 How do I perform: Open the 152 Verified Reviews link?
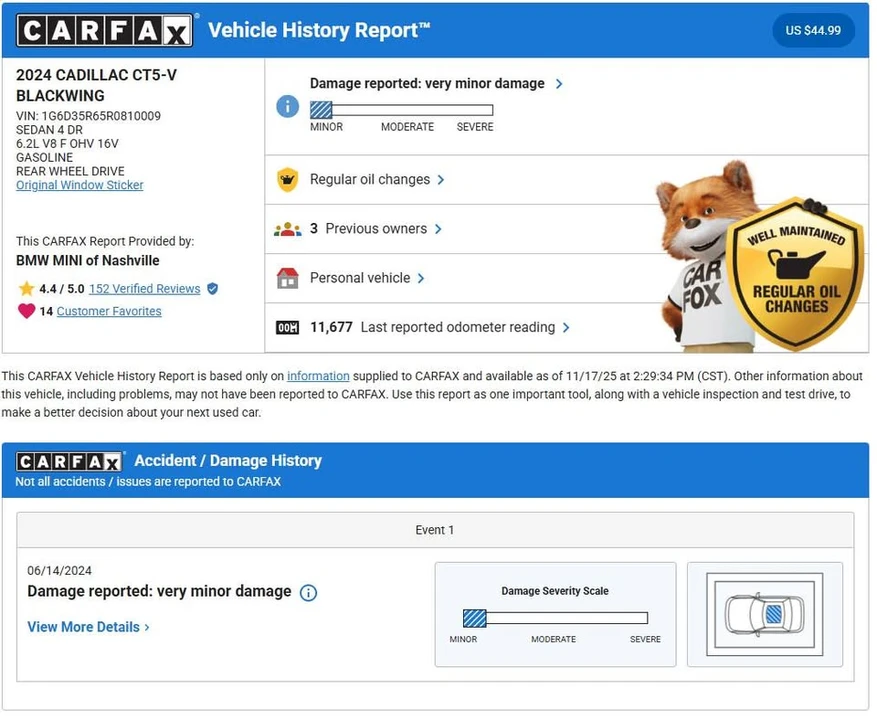pos(145,290)
